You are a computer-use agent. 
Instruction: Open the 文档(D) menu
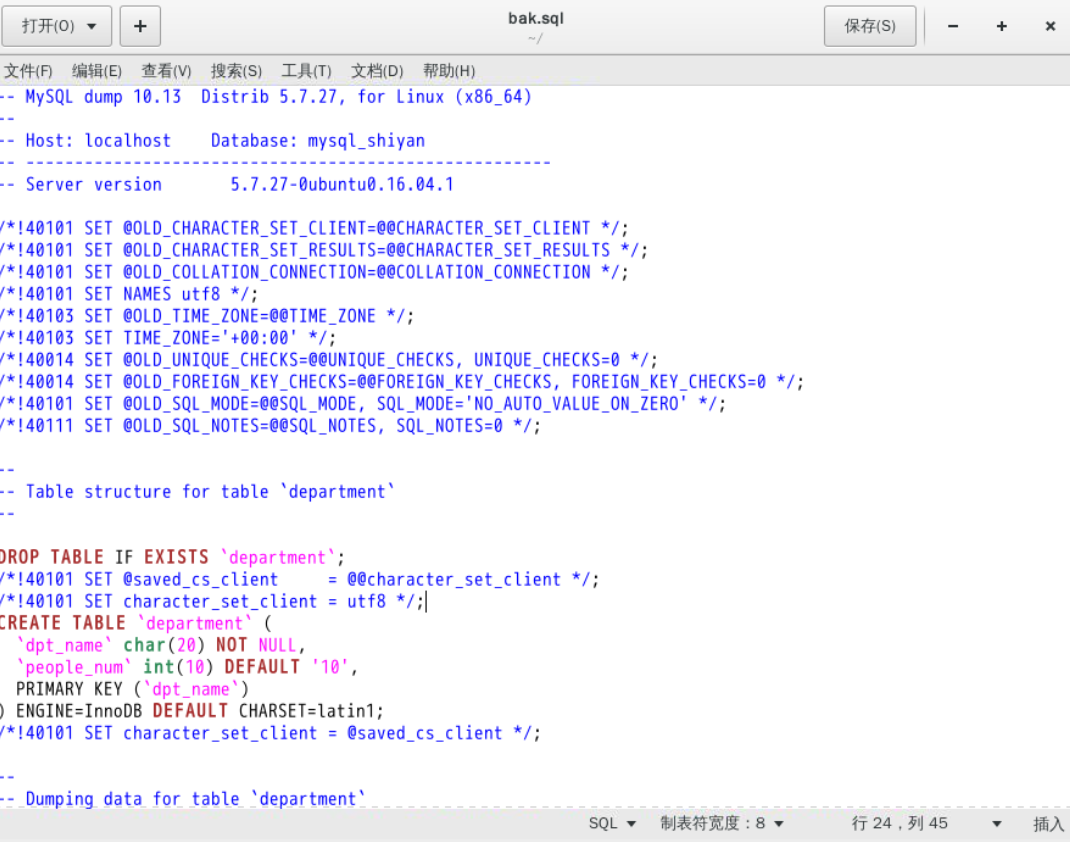coord(377,71)
